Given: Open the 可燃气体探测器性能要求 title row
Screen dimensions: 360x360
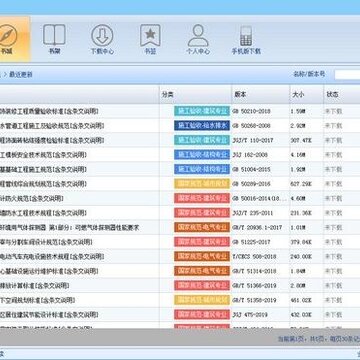Looking at the screenshot, I should click(69, 227).
